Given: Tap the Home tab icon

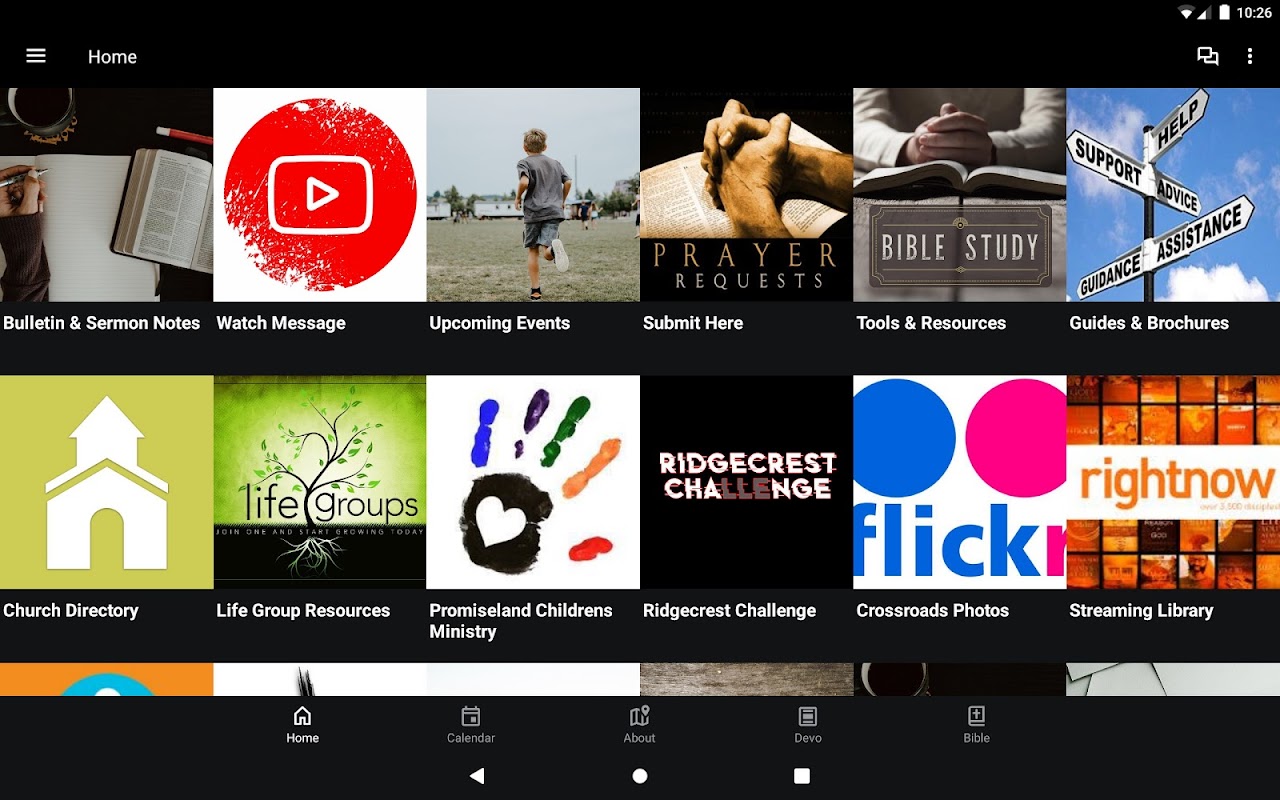Looking at the screenshot, I should (x=302, y=716).
